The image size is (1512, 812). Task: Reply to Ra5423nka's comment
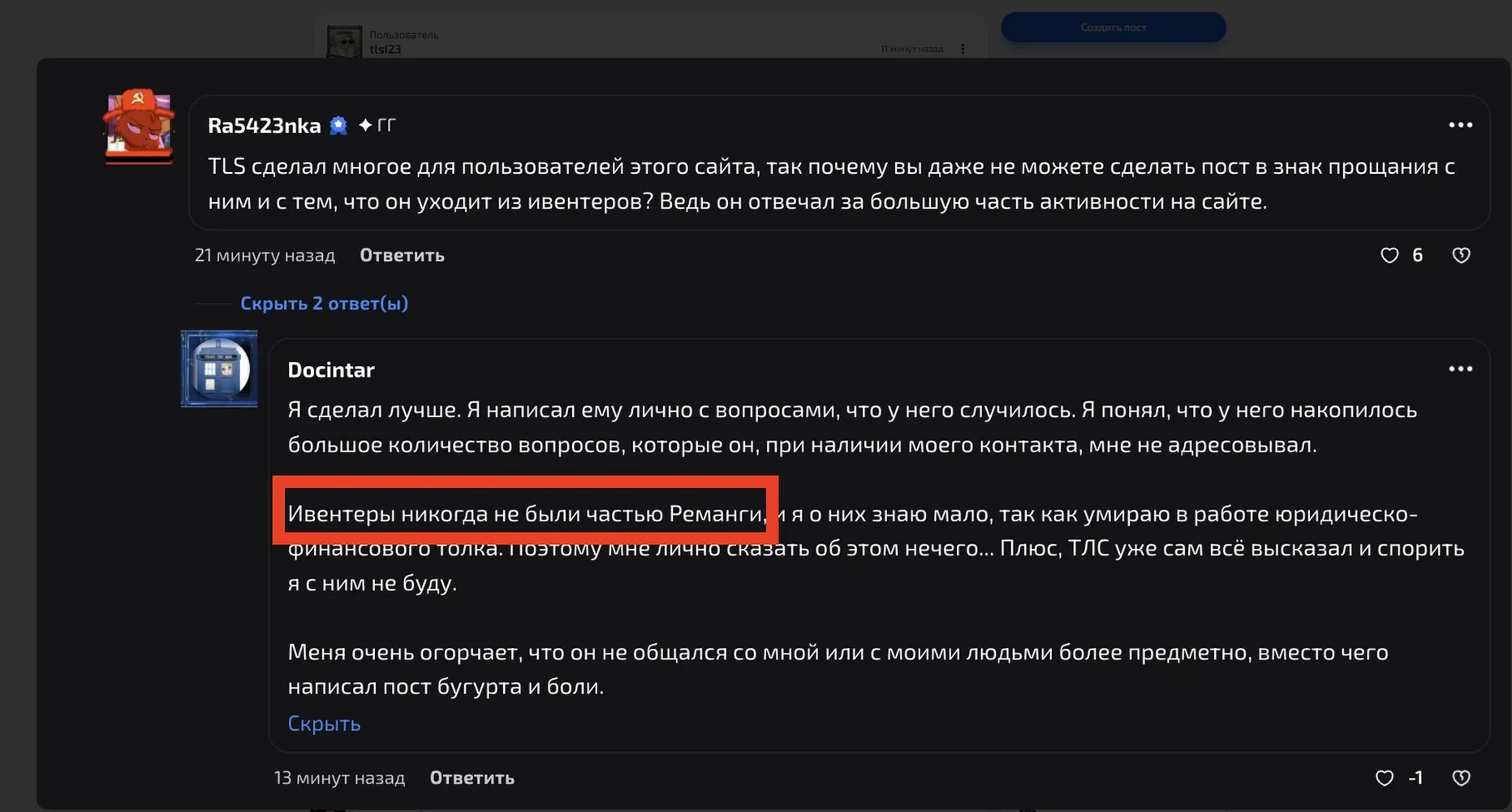coord(402,255)
